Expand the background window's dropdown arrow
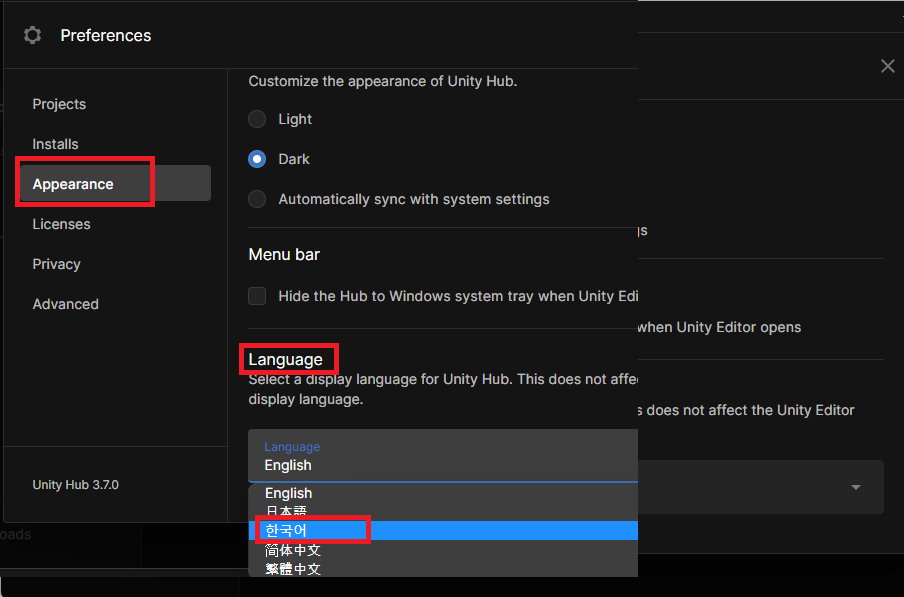The height and width of the screenshot is (597, 904). [x=856, y=488]
